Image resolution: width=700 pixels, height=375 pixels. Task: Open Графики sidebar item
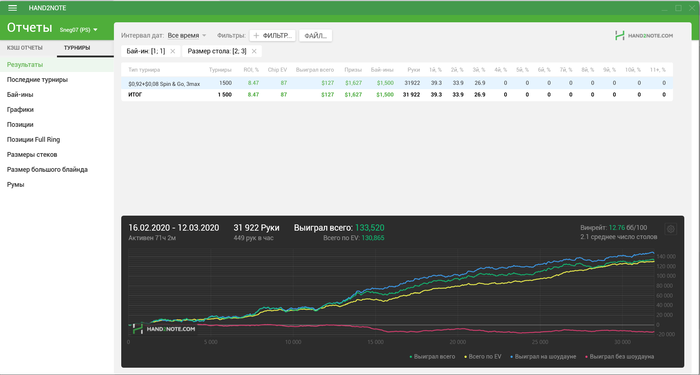click(21, 110)
